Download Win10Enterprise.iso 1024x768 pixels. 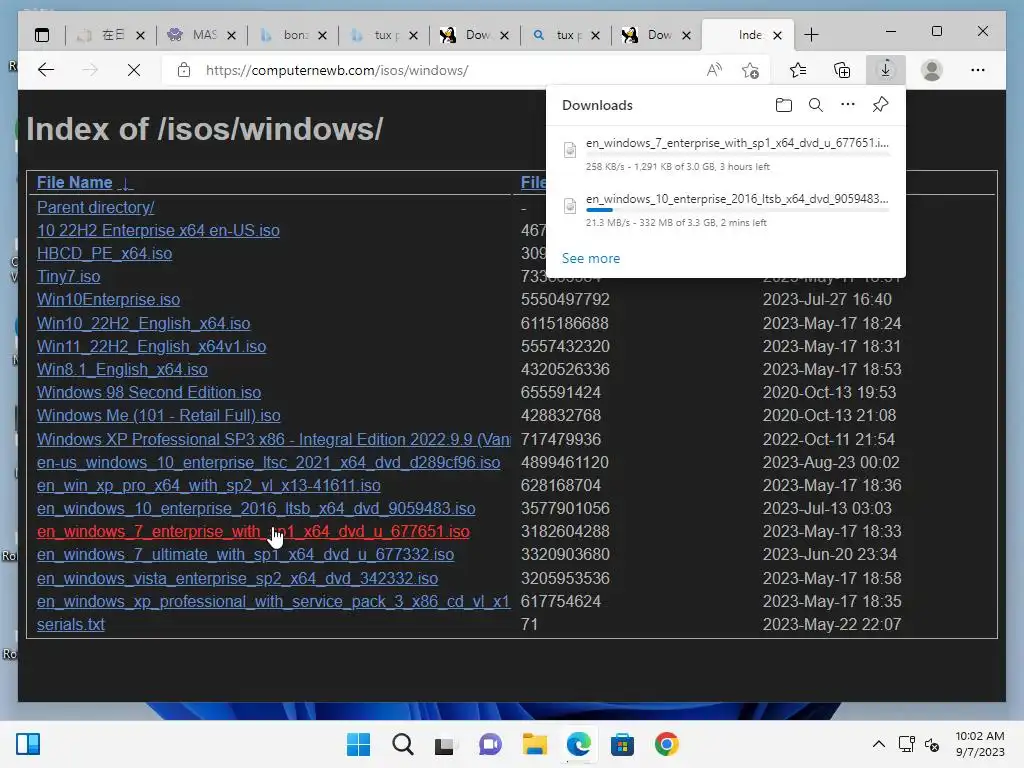(108, 300)
